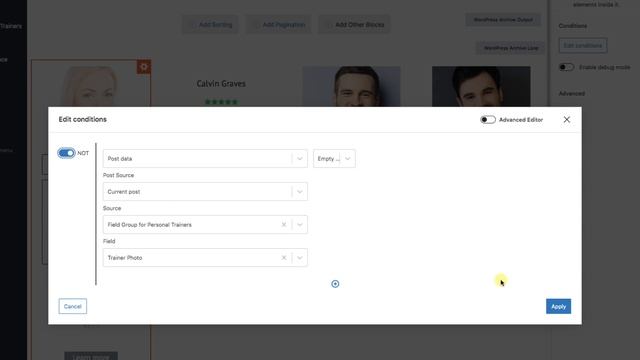Viewport: 640px width, 360px height.
Task: Close the Edit conditions dialog
Action: point(567,120)
